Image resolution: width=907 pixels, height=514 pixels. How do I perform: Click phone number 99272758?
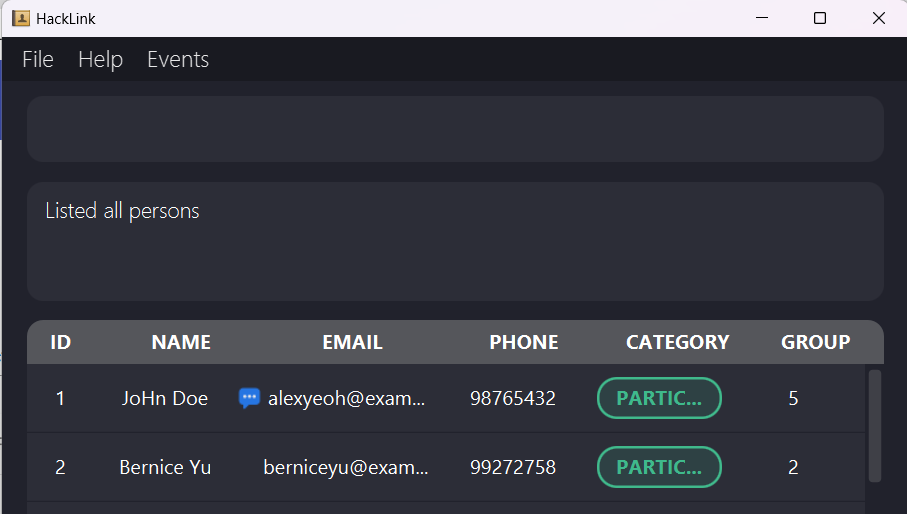(513, 467)
